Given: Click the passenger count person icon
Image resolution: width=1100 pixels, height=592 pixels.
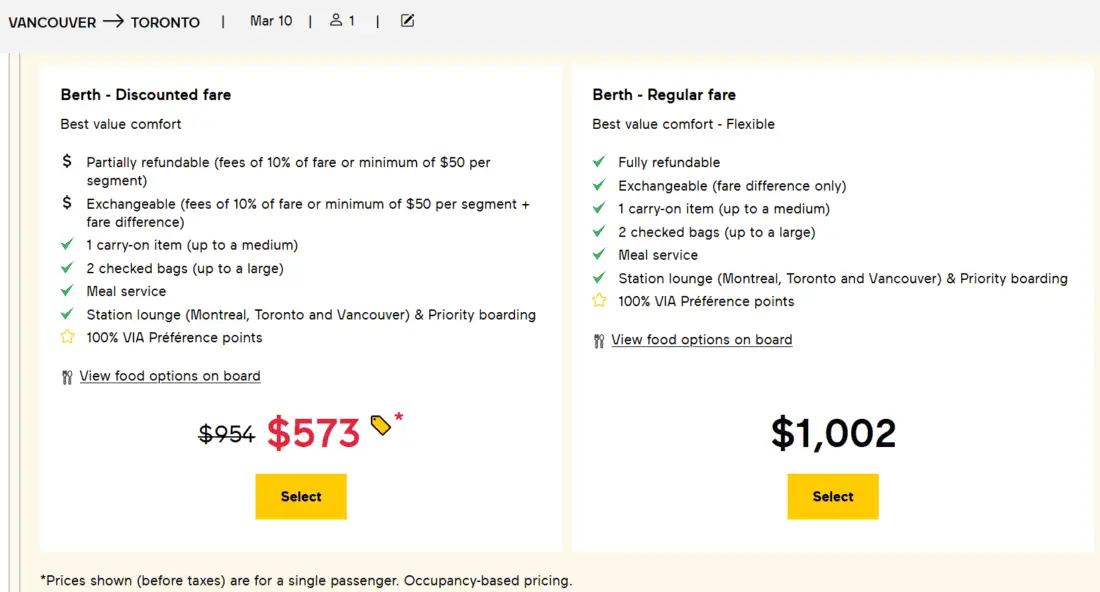Looking at the screenshot, I should click(x=336, y=20).
